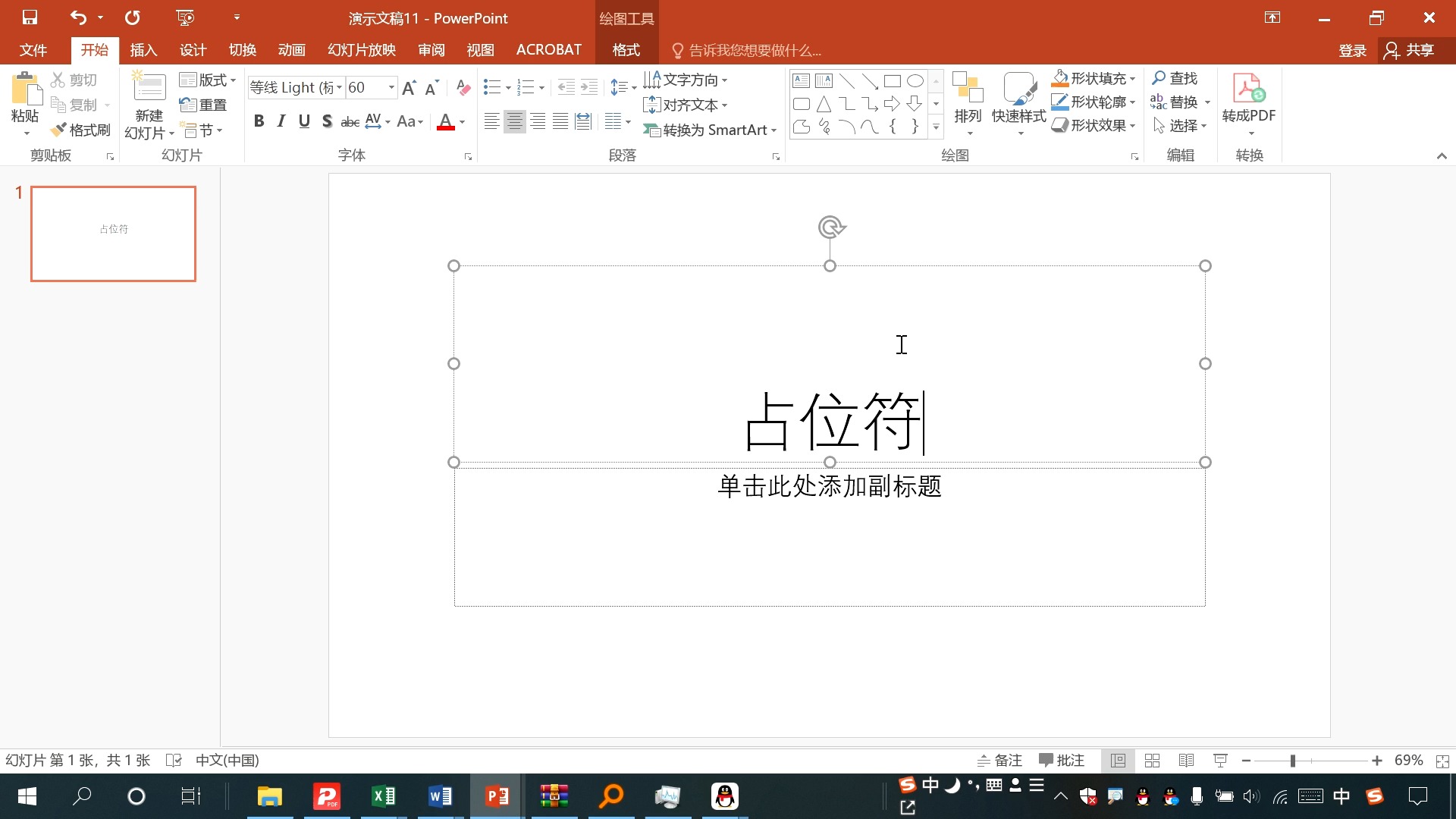This screenshot has width=1456, height=819.
Task: Open the font size dropdown
Action: pos(392,87)
